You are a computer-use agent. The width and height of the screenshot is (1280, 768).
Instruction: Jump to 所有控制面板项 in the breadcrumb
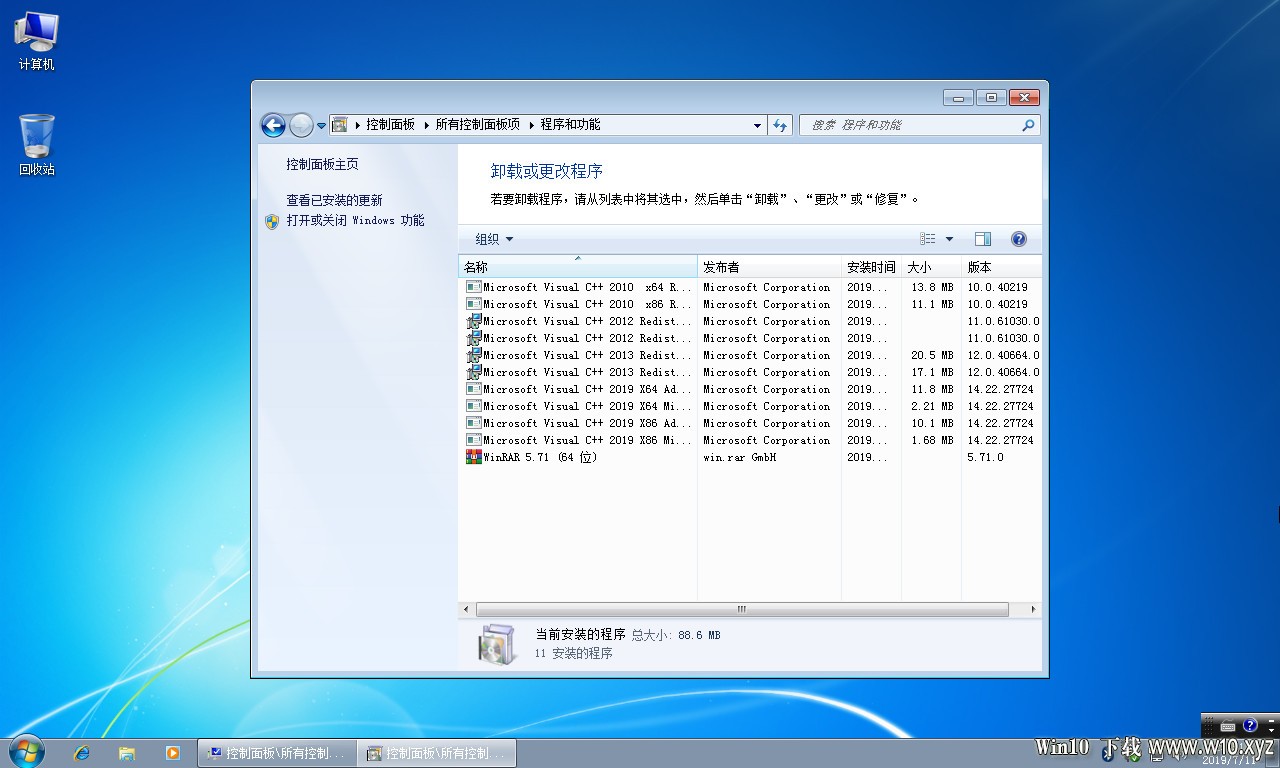478,125
